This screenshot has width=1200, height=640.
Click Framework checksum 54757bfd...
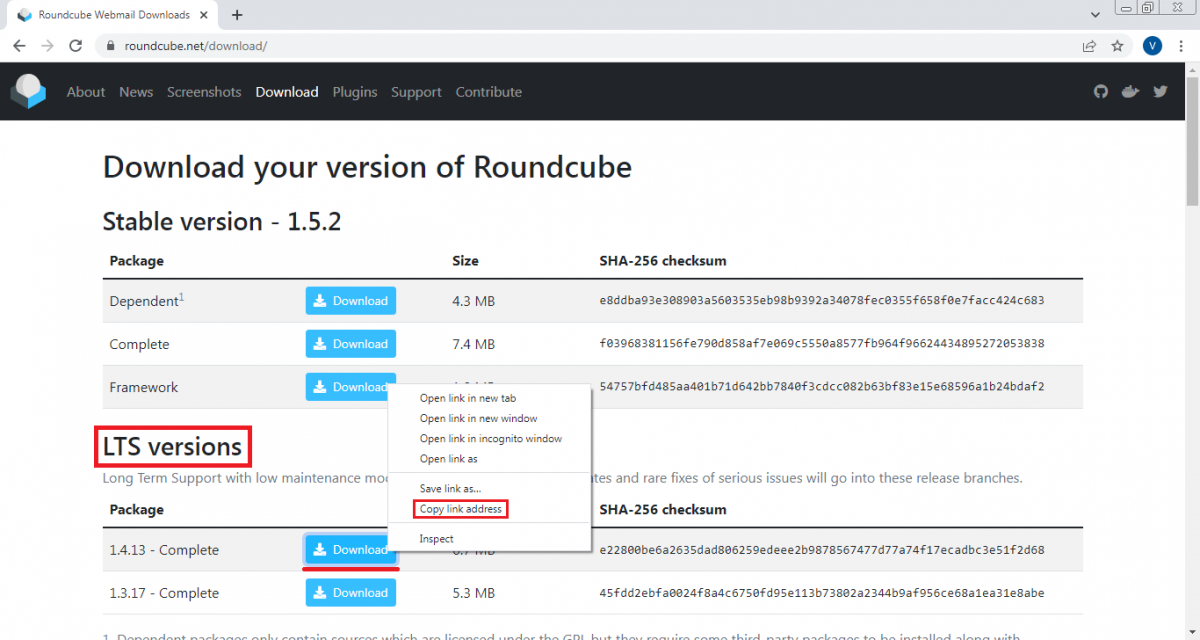[x=822, y=387]
